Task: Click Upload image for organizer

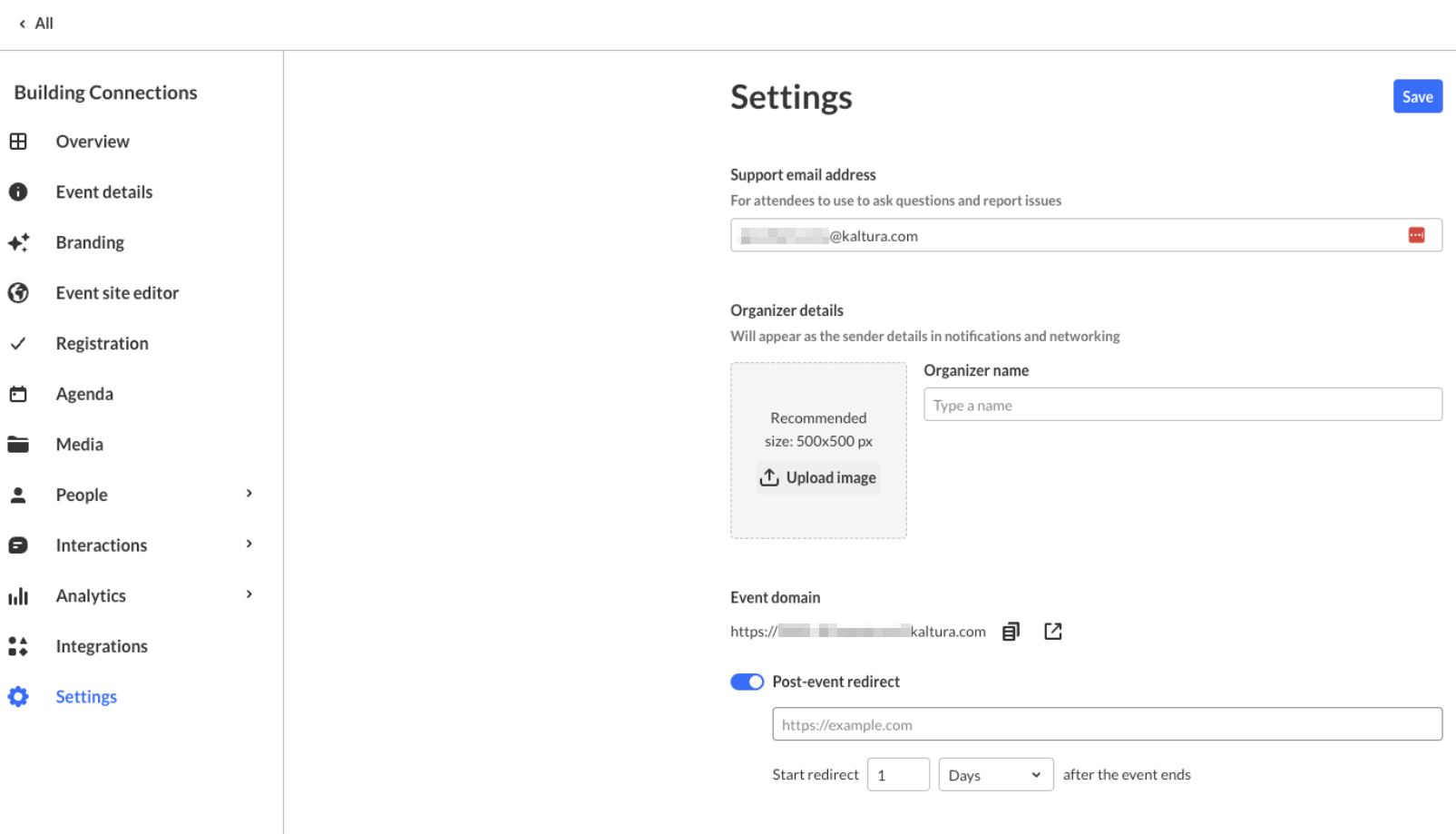Action: pos(818,477)
